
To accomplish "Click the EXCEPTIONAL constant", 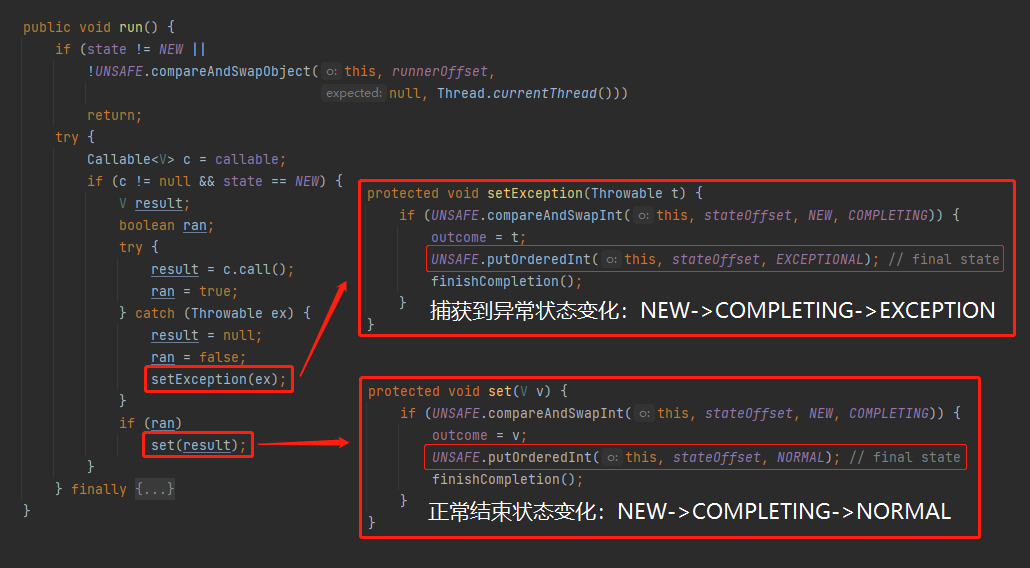I will [x=819, y=259].
